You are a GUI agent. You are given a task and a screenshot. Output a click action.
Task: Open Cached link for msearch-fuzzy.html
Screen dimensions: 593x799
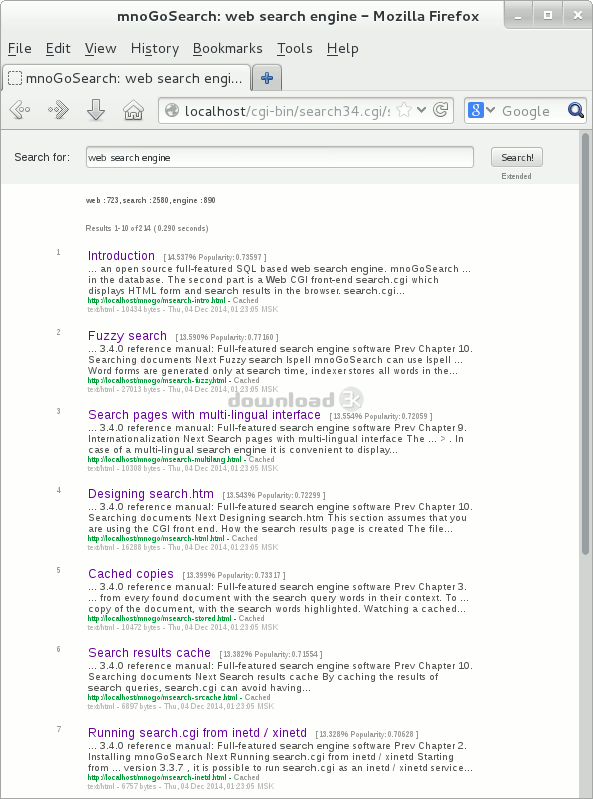[x=247, y=380]
